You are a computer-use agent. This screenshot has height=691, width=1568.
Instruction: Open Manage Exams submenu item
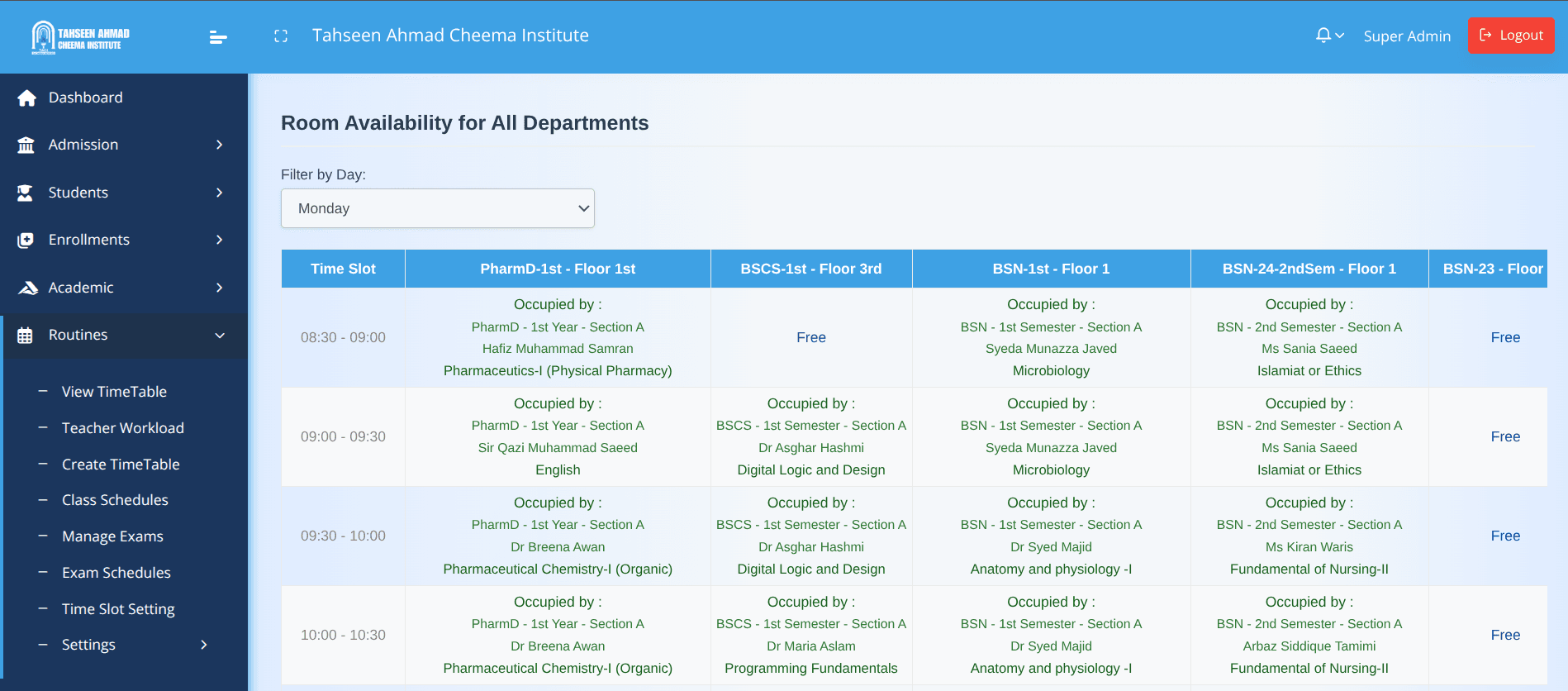pos(112,536)
